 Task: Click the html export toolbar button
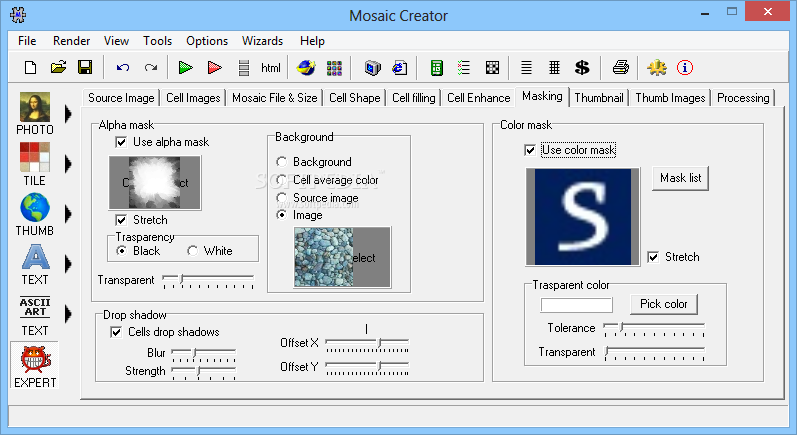click(270, 68)
